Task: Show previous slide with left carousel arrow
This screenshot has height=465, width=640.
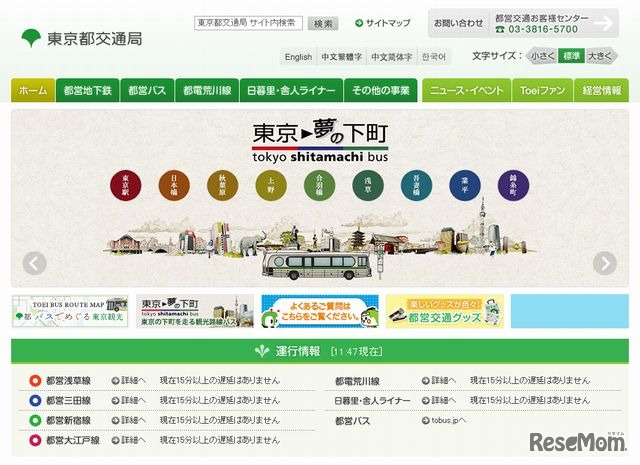Action: coord(34,263)
